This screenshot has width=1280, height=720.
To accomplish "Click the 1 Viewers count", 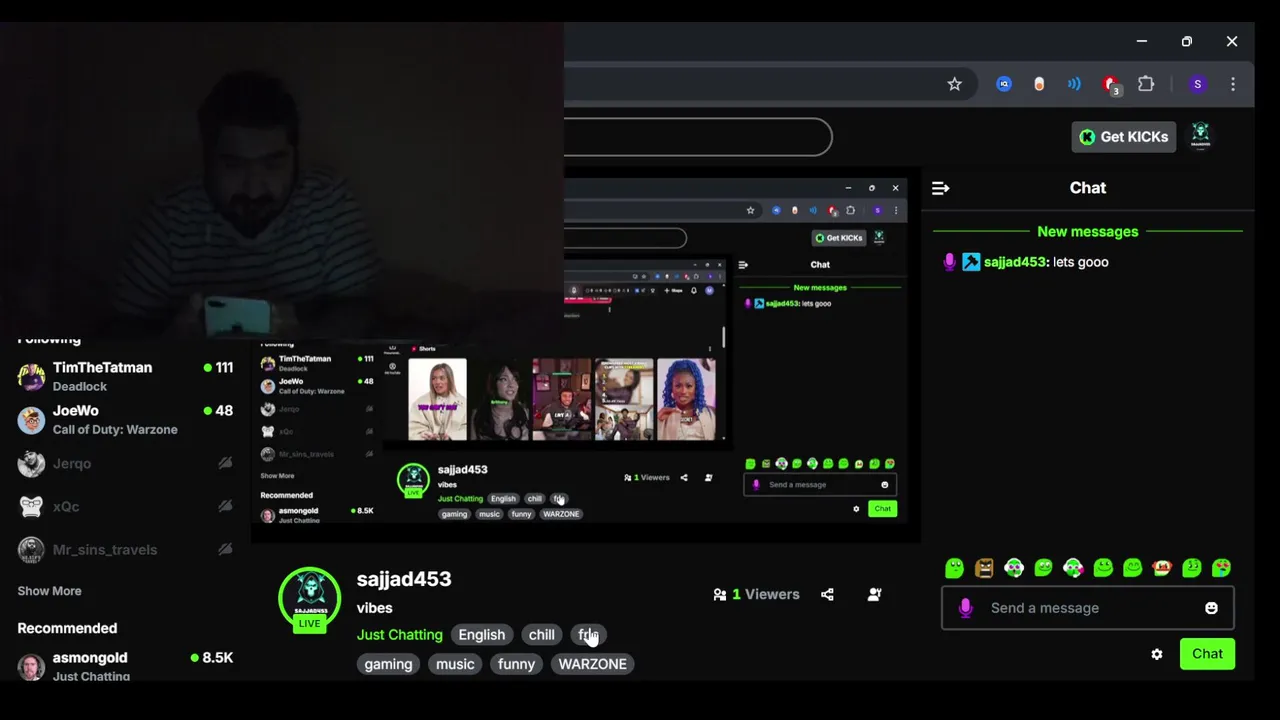I will tap(756, 594).
